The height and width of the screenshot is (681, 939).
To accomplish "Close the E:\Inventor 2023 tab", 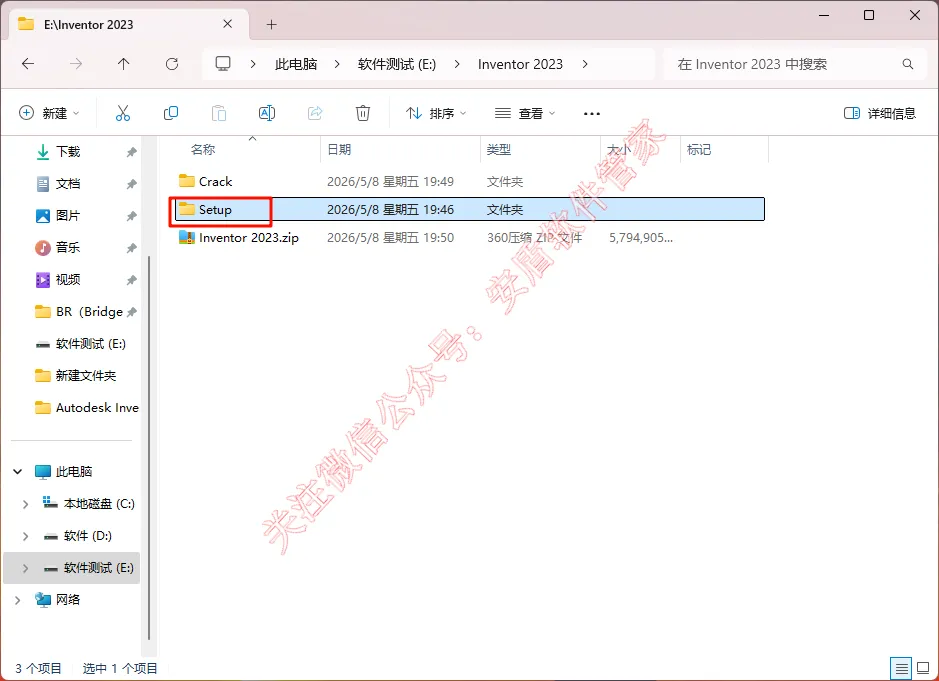I will (228, 24).
